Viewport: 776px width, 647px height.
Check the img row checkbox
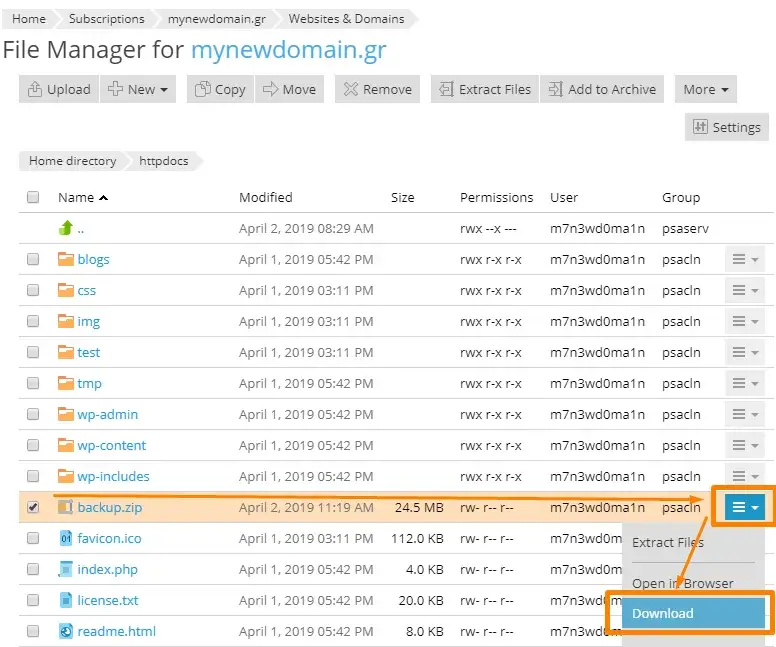(33, 321)
